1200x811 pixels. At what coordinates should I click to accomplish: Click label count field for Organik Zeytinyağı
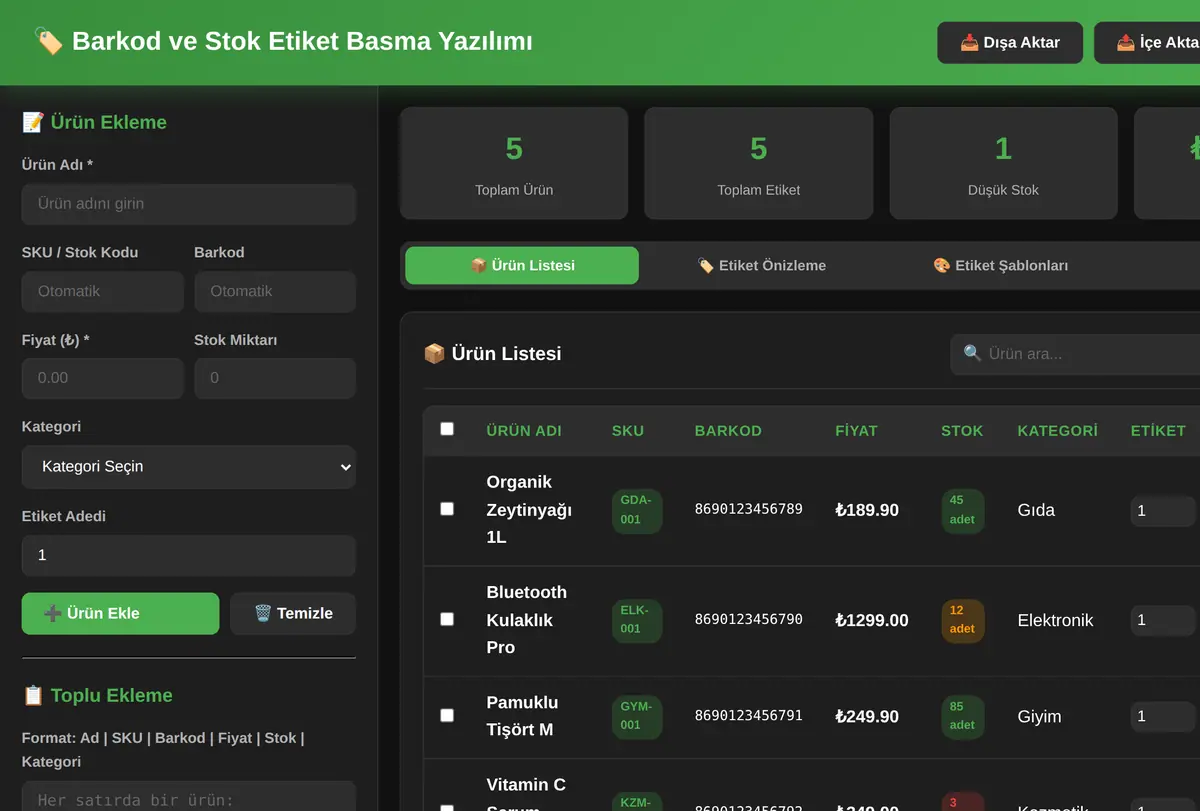click(1165, 510)
